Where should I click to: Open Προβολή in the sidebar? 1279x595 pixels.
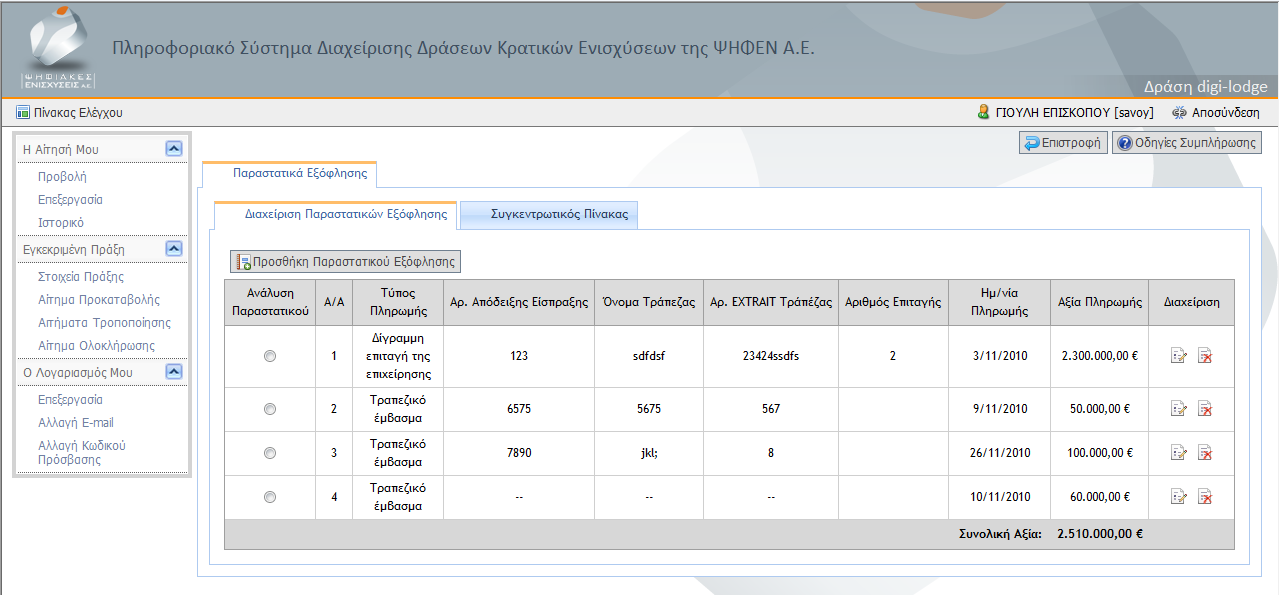pos(62,176)
